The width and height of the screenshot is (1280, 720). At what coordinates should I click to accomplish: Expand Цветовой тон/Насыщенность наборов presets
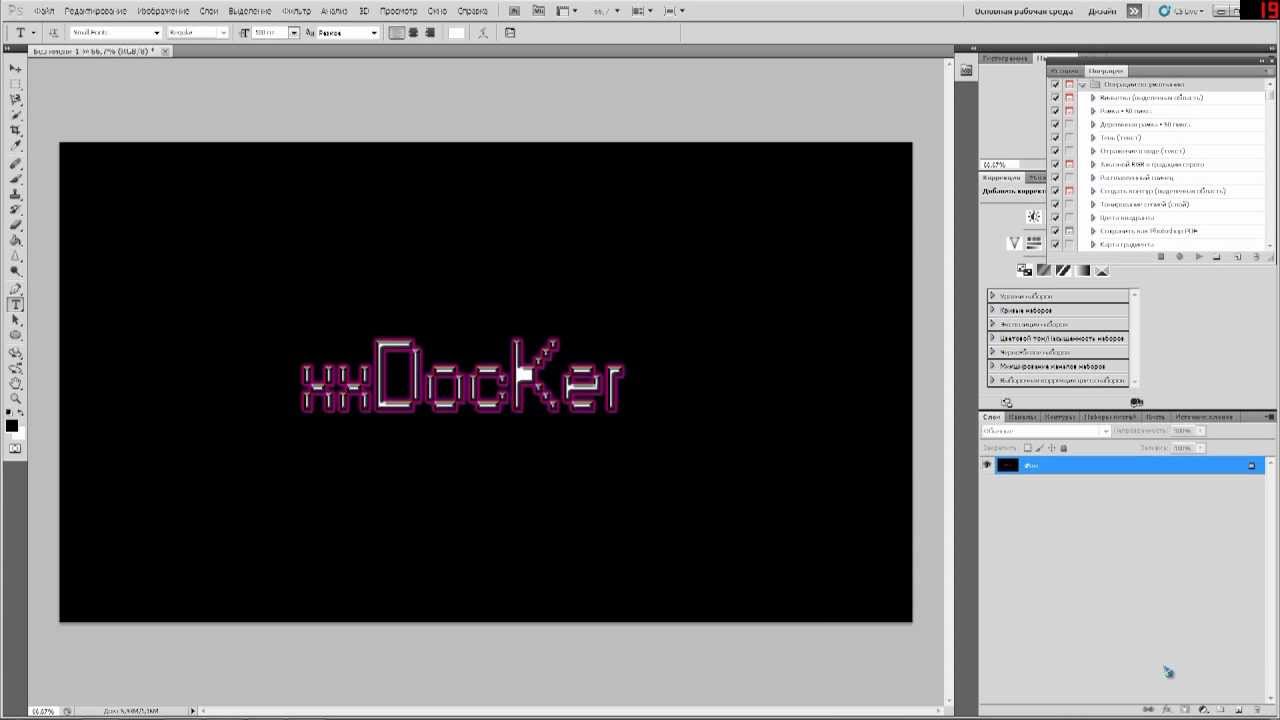point(992,338)
